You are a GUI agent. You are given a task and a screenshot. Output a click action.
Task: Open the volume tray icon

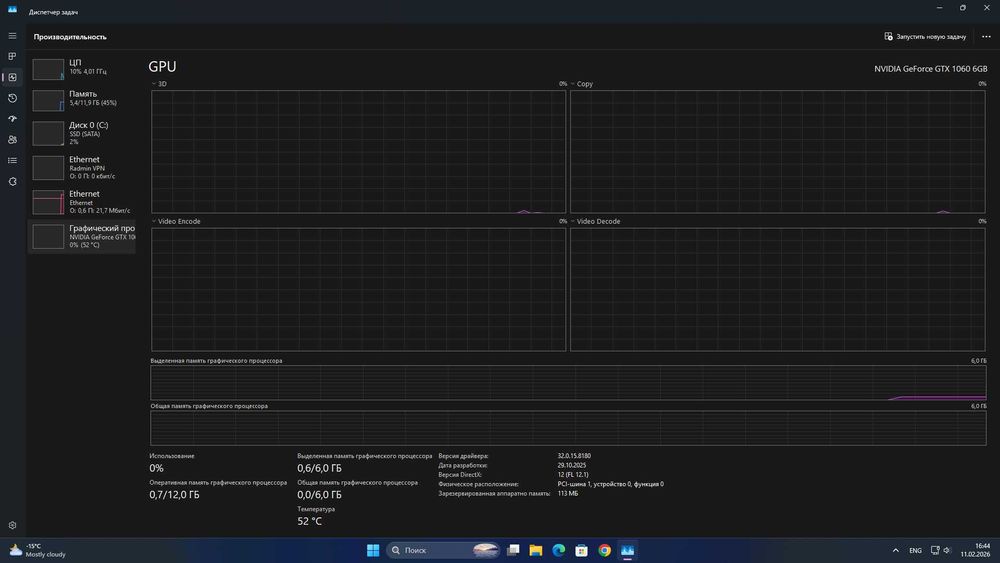[x=947, y=550]
